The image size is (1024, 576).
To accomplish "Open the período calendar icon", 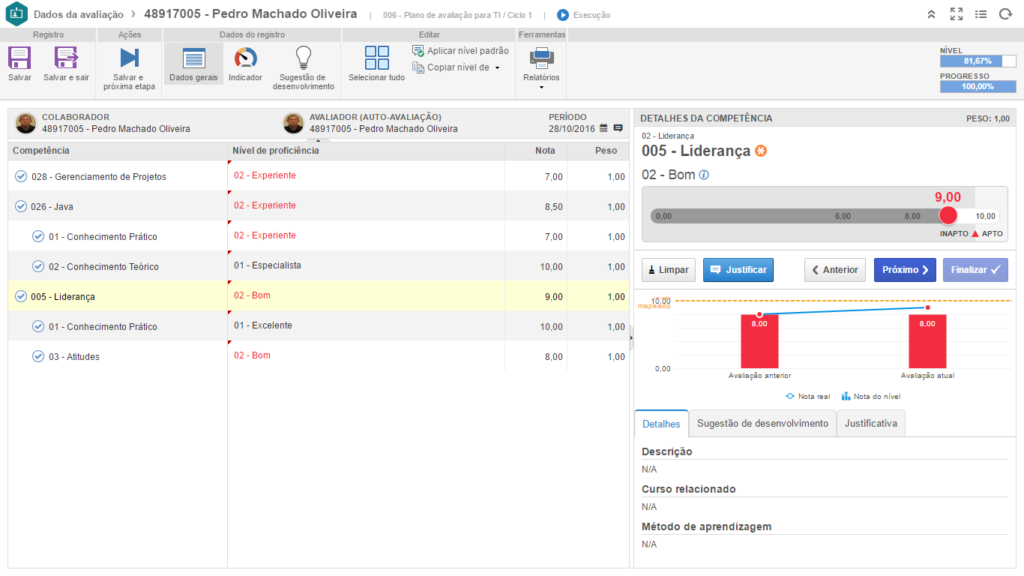I will 603,128.
